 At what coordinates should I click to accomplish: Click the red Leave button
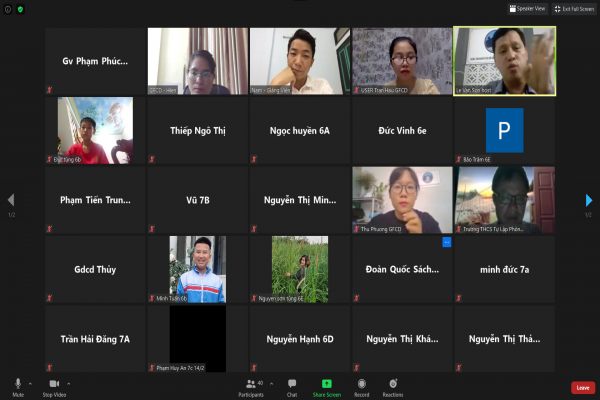click(582, 387)
